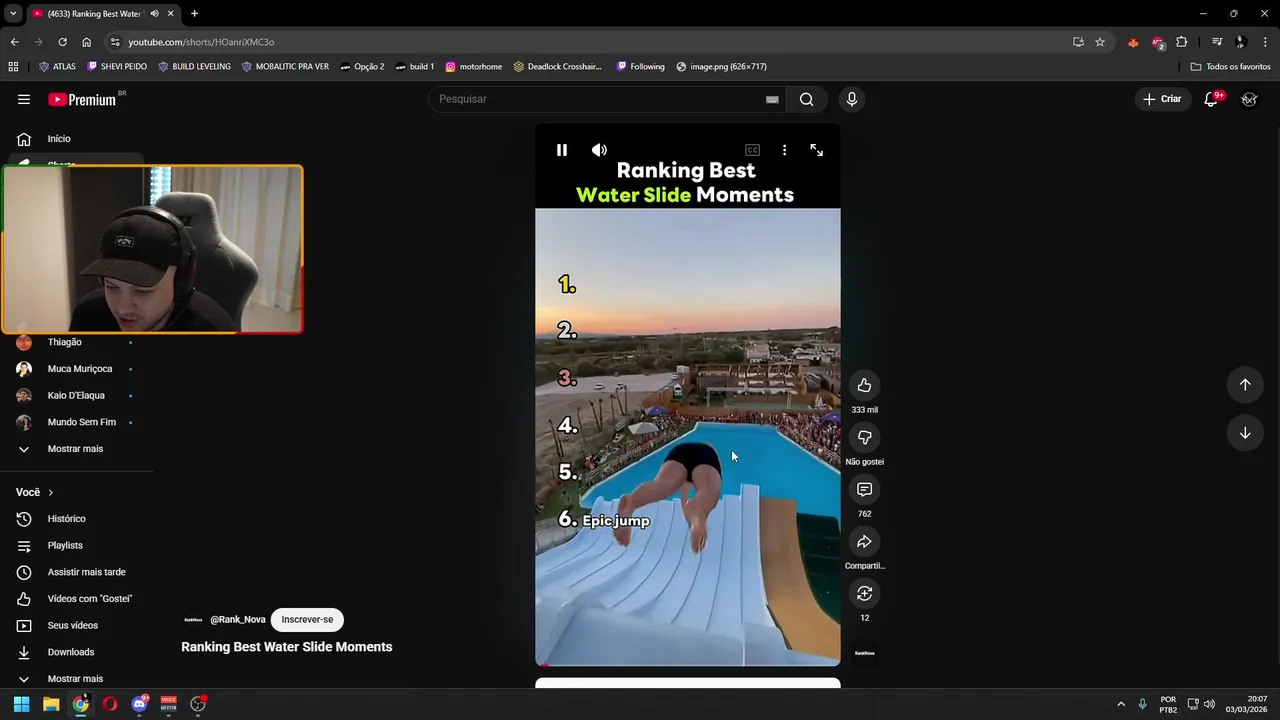Open the remix button showing 12
The width and height of the screenshot is (1280, 720).
pyautogui.click(x=864, y=593)
